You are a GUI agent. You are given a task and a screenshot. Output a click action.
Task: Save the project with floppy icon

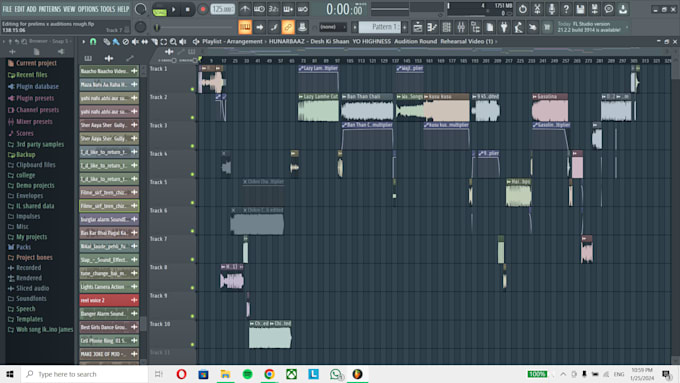click(580, 9)
